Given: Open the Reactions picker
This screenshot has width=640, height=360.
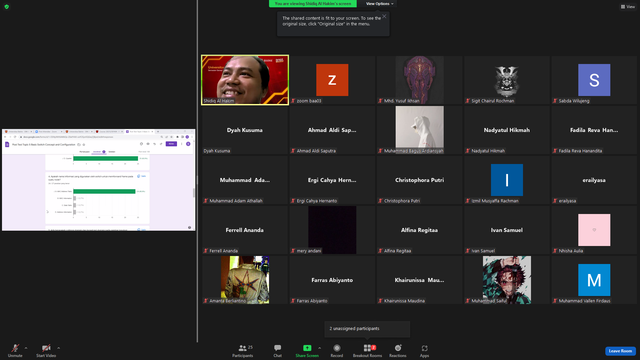Looking at the screenshot, I should pos(398,350).
